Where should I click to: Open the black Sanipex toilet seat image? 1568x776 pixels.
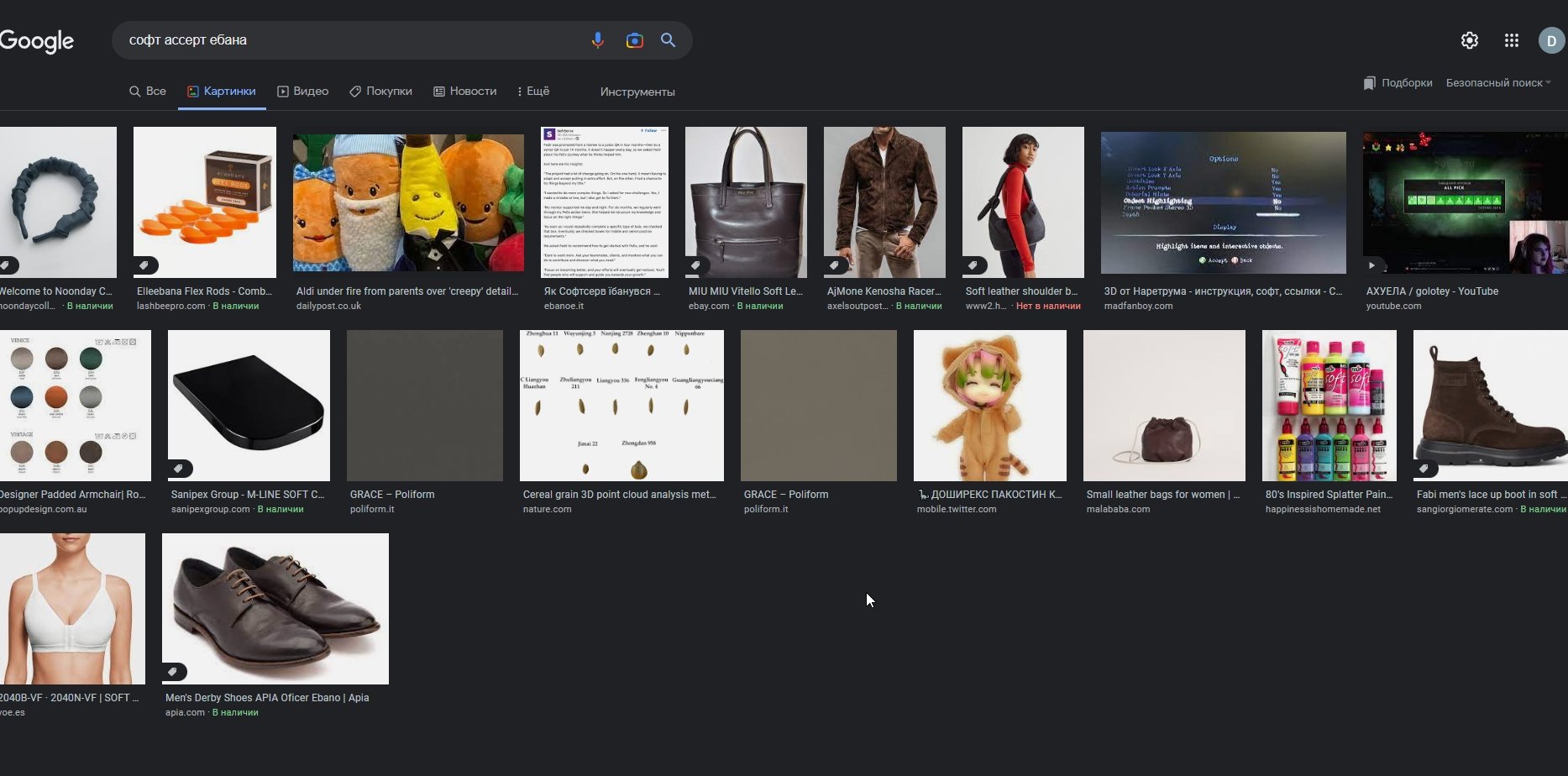(249, 405)
